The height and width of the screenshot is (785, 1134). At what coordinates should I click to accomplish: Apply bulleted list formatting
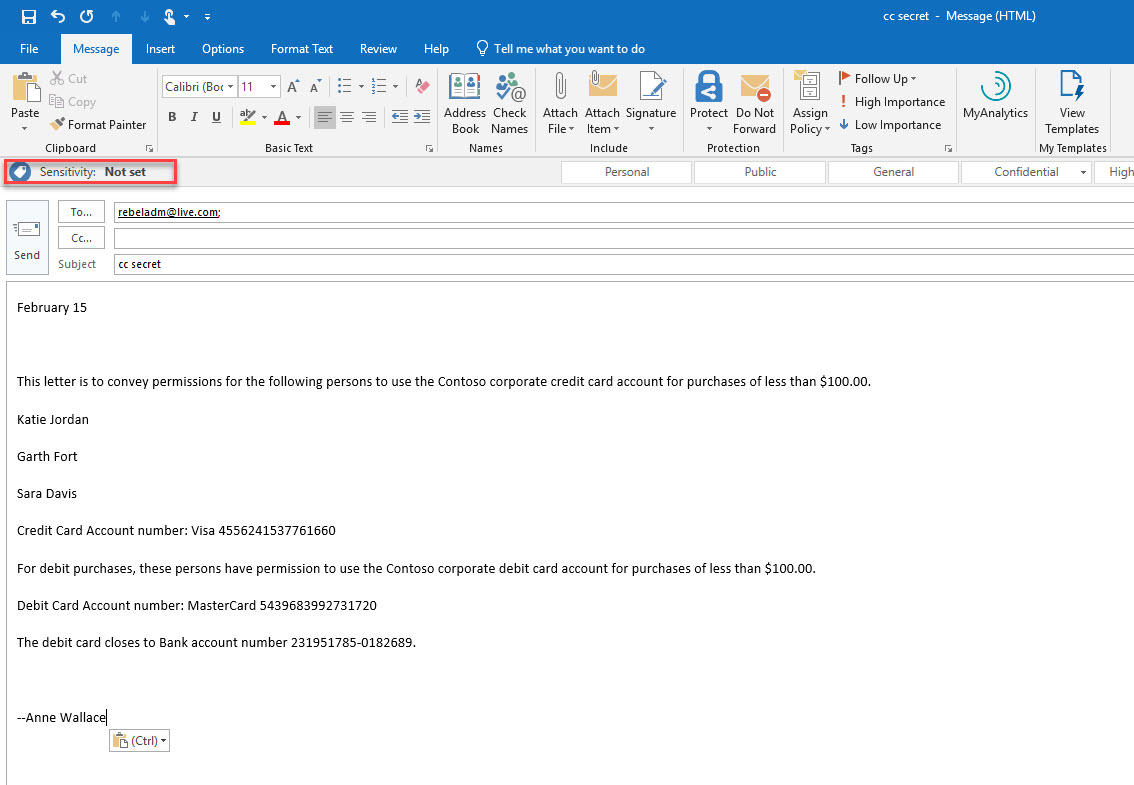tap(345, 87)
